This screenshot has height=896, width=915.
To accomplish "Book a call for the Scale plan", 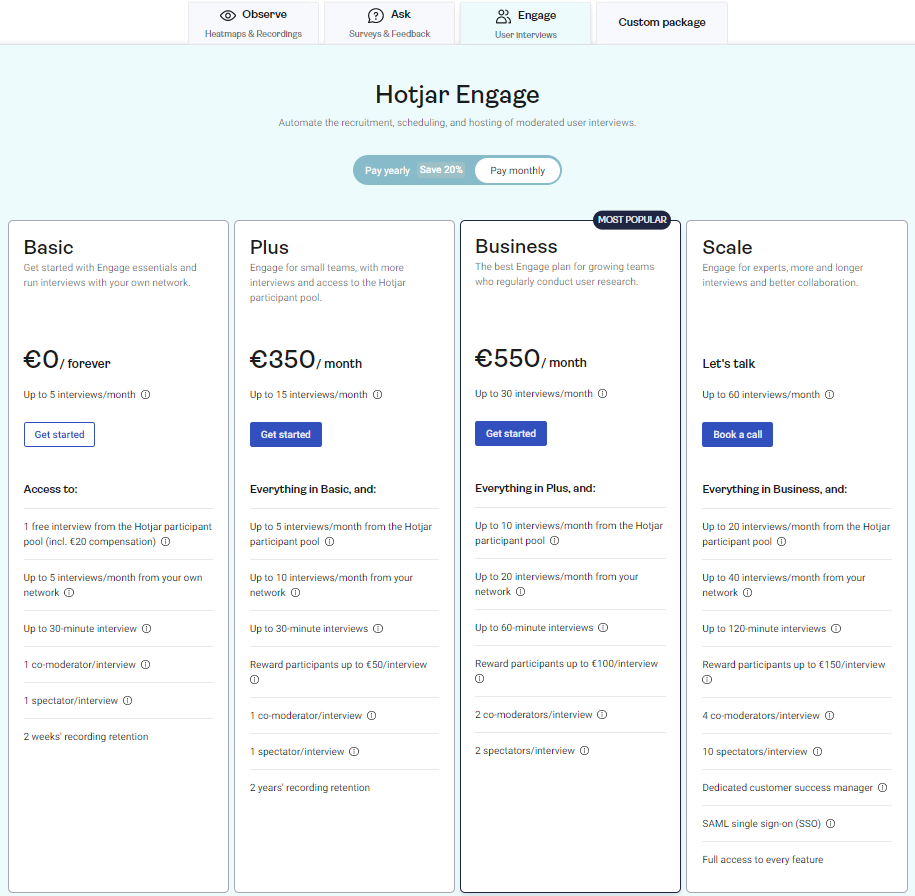I will [738, 434].
